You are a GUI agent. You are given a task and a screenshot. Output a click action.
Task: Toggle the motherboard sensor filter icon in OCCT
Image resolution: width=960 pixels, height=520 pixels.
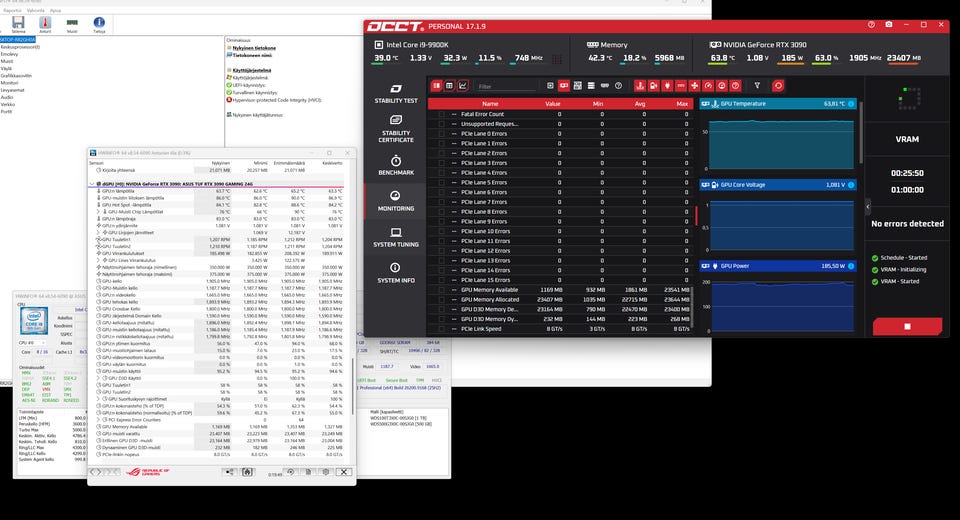click(578, 86)
